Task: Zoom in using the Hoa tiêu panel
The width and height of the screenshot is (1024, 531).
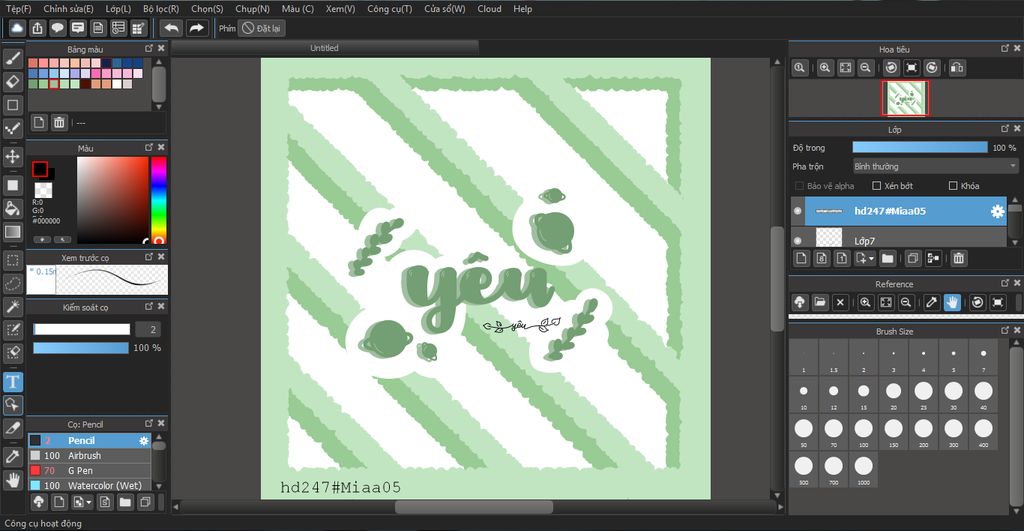Action: click(825, 67)
